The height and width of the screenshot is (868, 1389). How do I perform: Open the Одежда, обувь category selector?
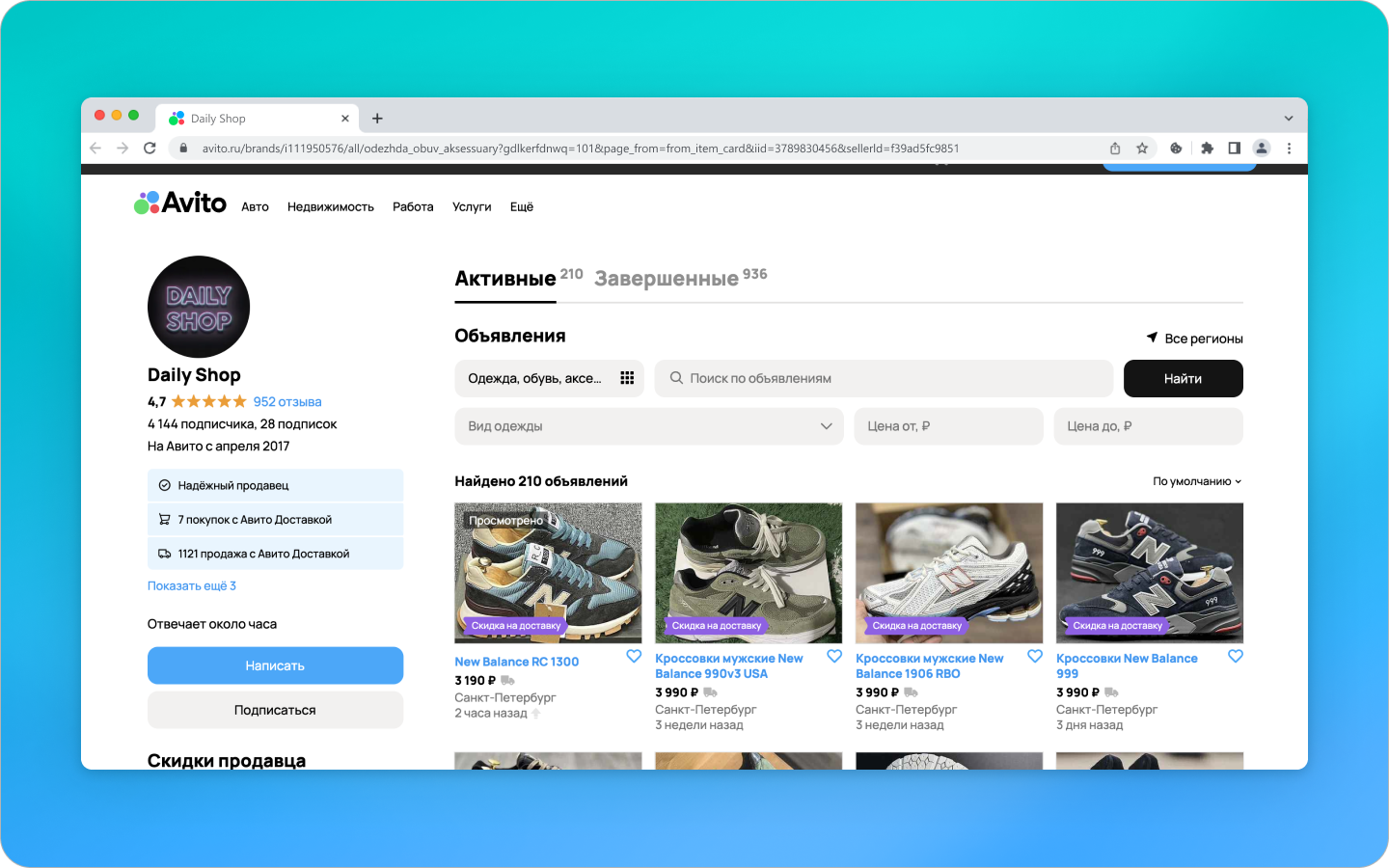(549, 378)
